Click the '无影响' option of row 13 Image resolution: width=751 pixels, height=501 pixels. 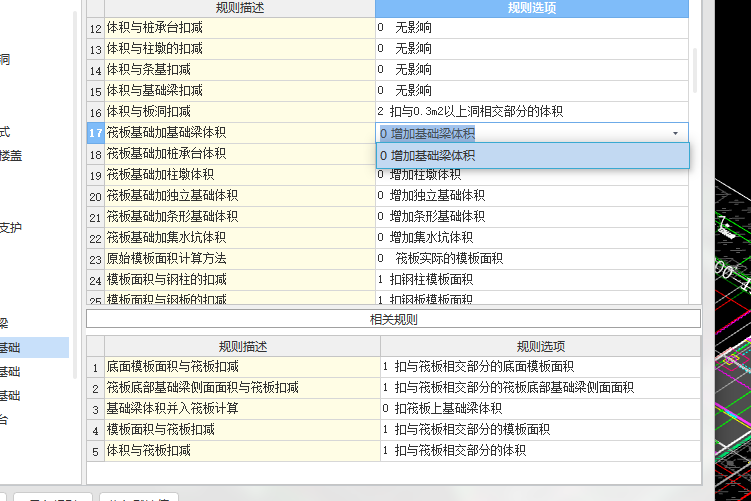coord(532,49)
